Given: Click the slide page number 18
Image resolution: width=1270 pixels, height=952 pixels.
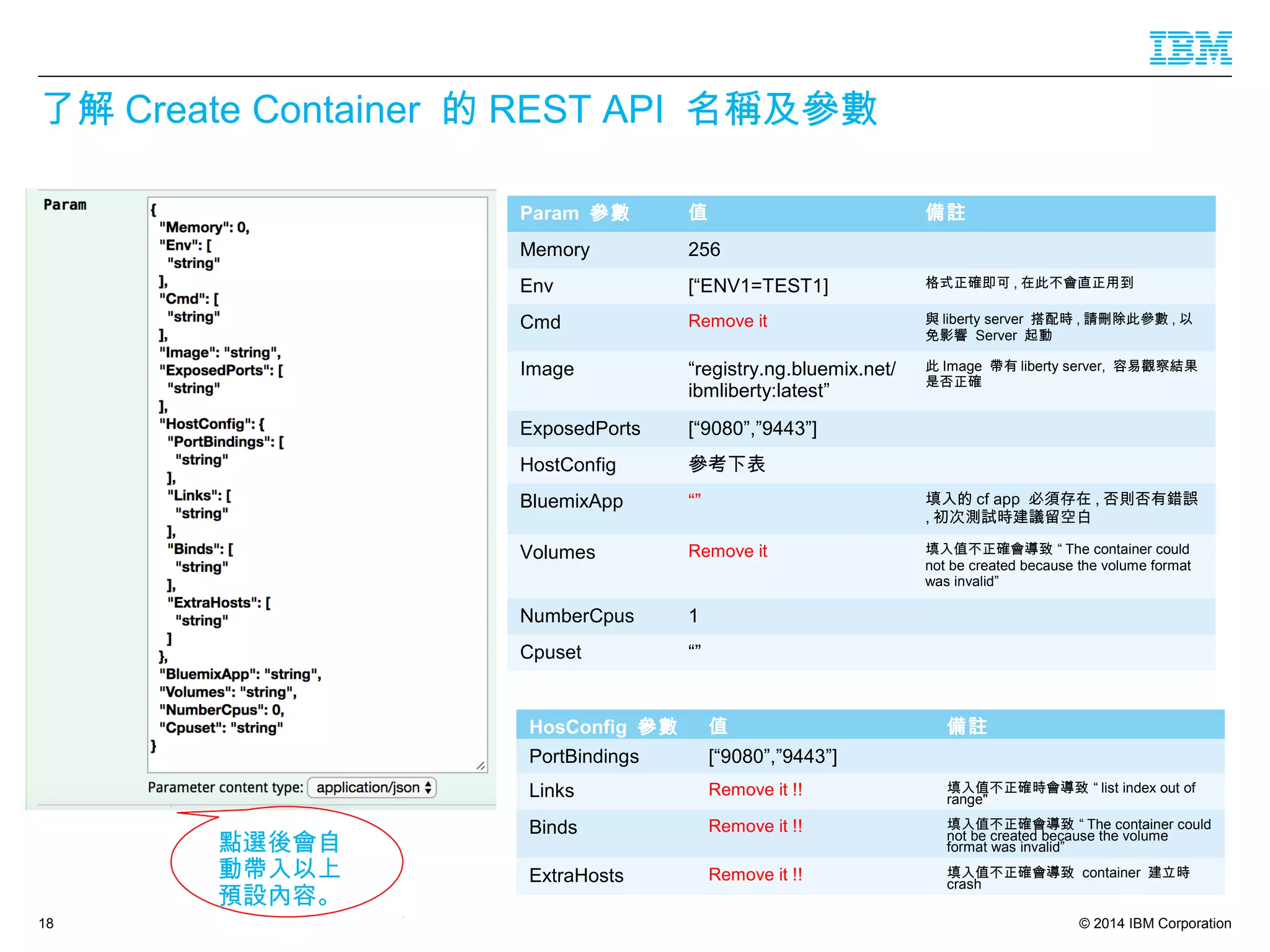Looking at the screenshot, I should click(x=47, y=923).
